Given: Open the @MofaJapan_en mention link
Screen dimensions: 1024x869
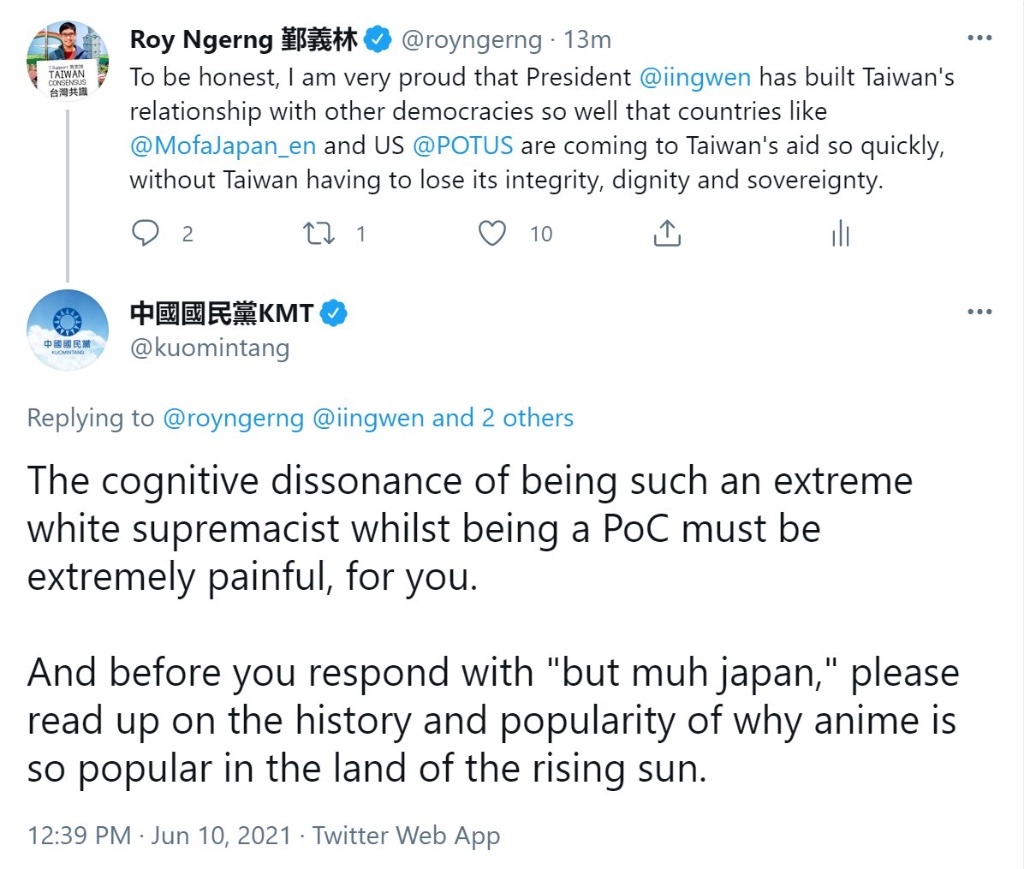Looking at the screenshot, I should pyautogui.click(x=223, y=146).
